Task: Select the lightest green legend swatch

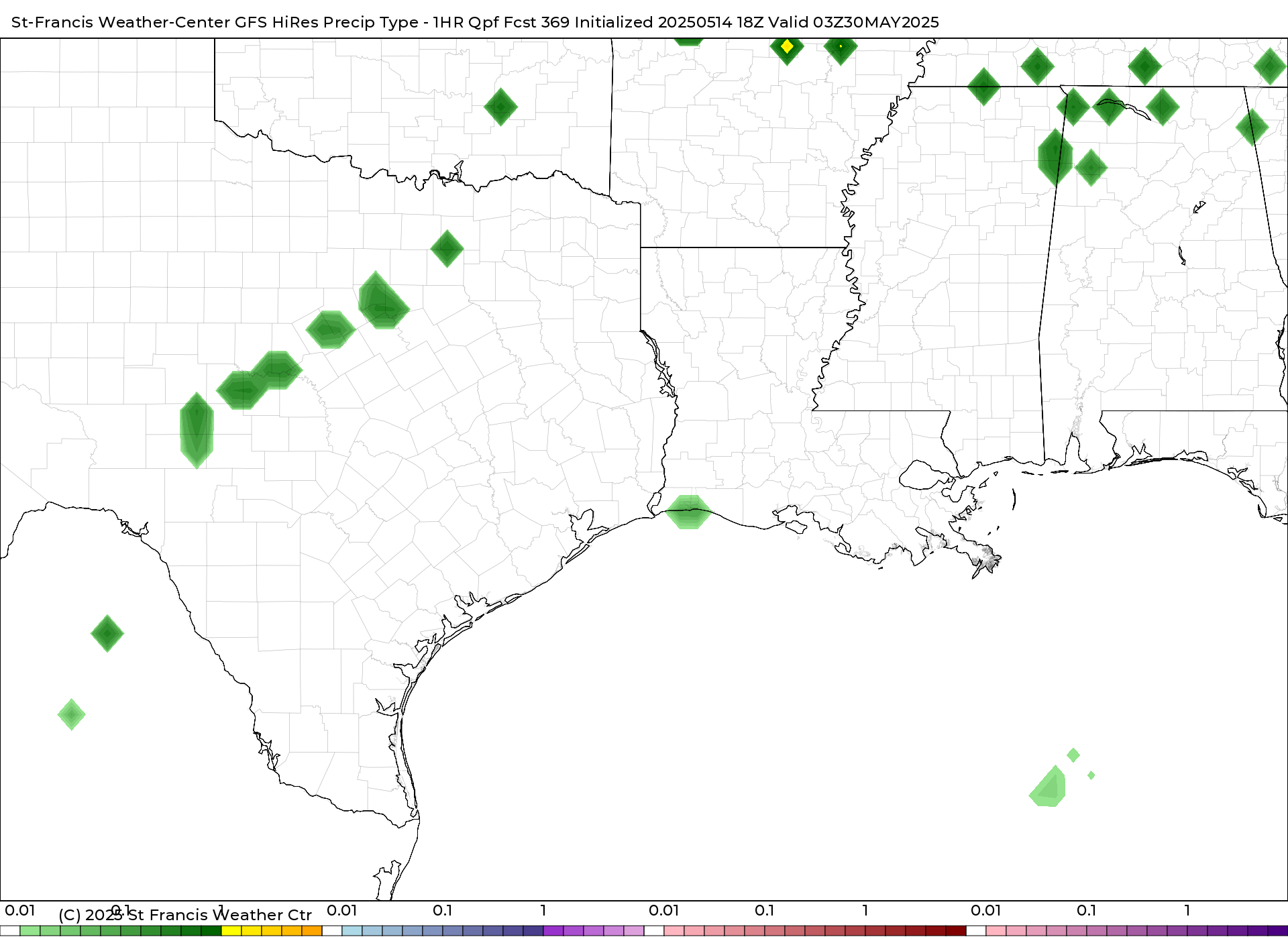Action: [x=30, y=931]
